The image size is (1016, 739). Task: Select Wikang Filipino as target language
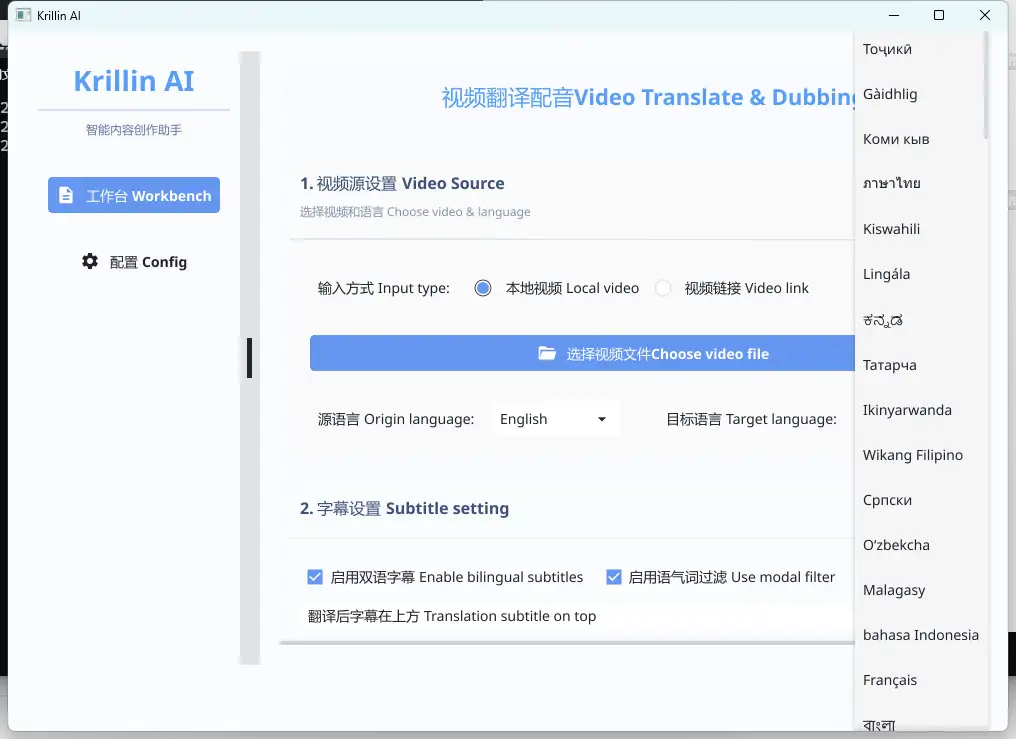pos(912,455)
